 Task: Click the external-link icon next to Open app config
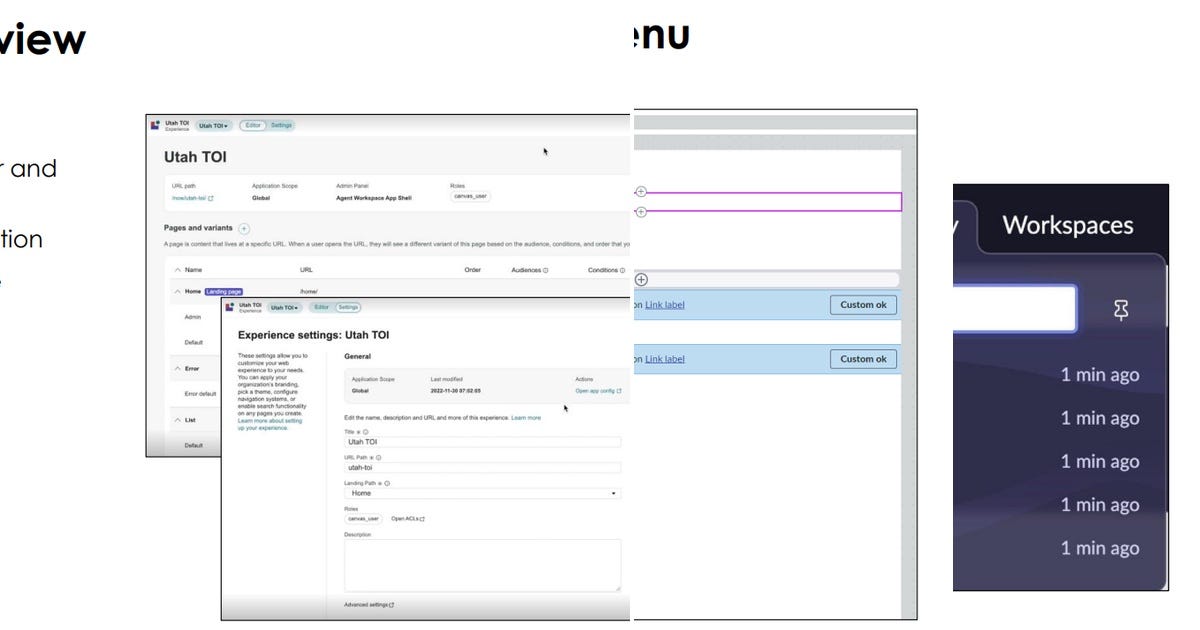pyautogui.click(x=618, y=391)
